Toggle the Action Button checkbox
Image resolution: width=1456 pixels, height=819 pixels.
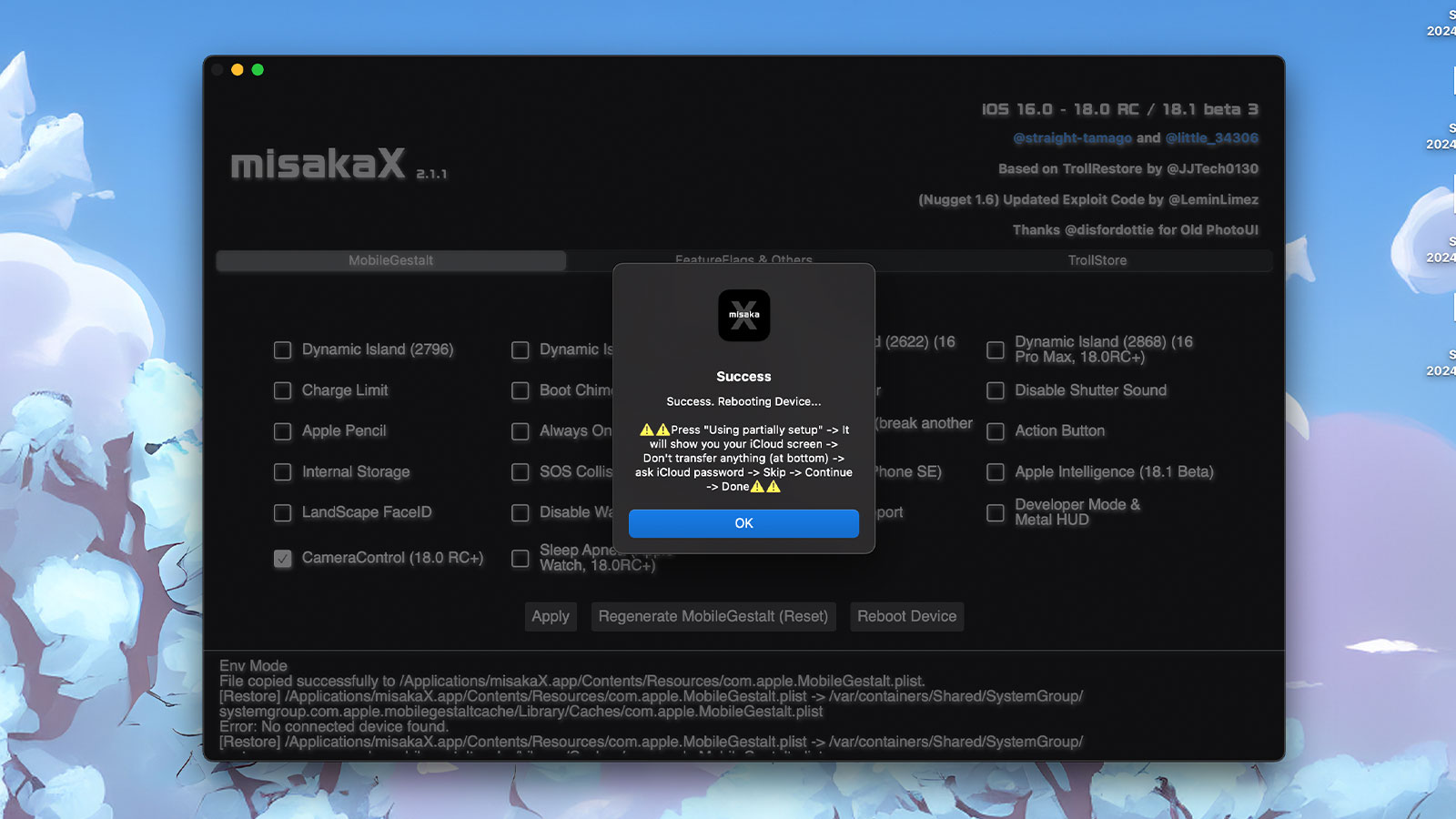pyautogui.click(x=996, y=431)
